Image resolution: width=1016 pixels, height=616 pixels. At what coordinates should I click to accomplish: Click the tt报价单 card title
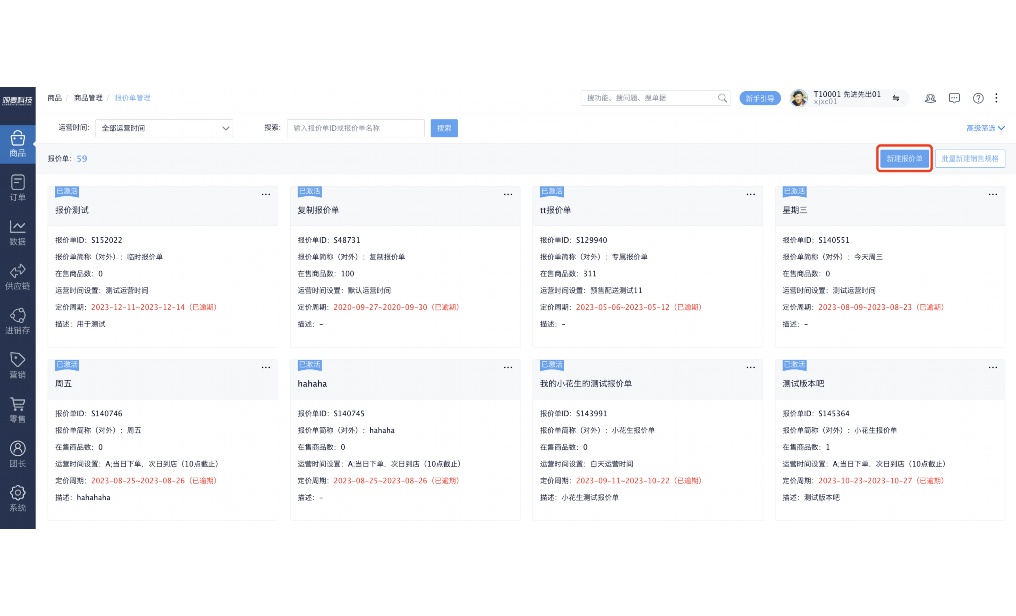pos(555,211)
